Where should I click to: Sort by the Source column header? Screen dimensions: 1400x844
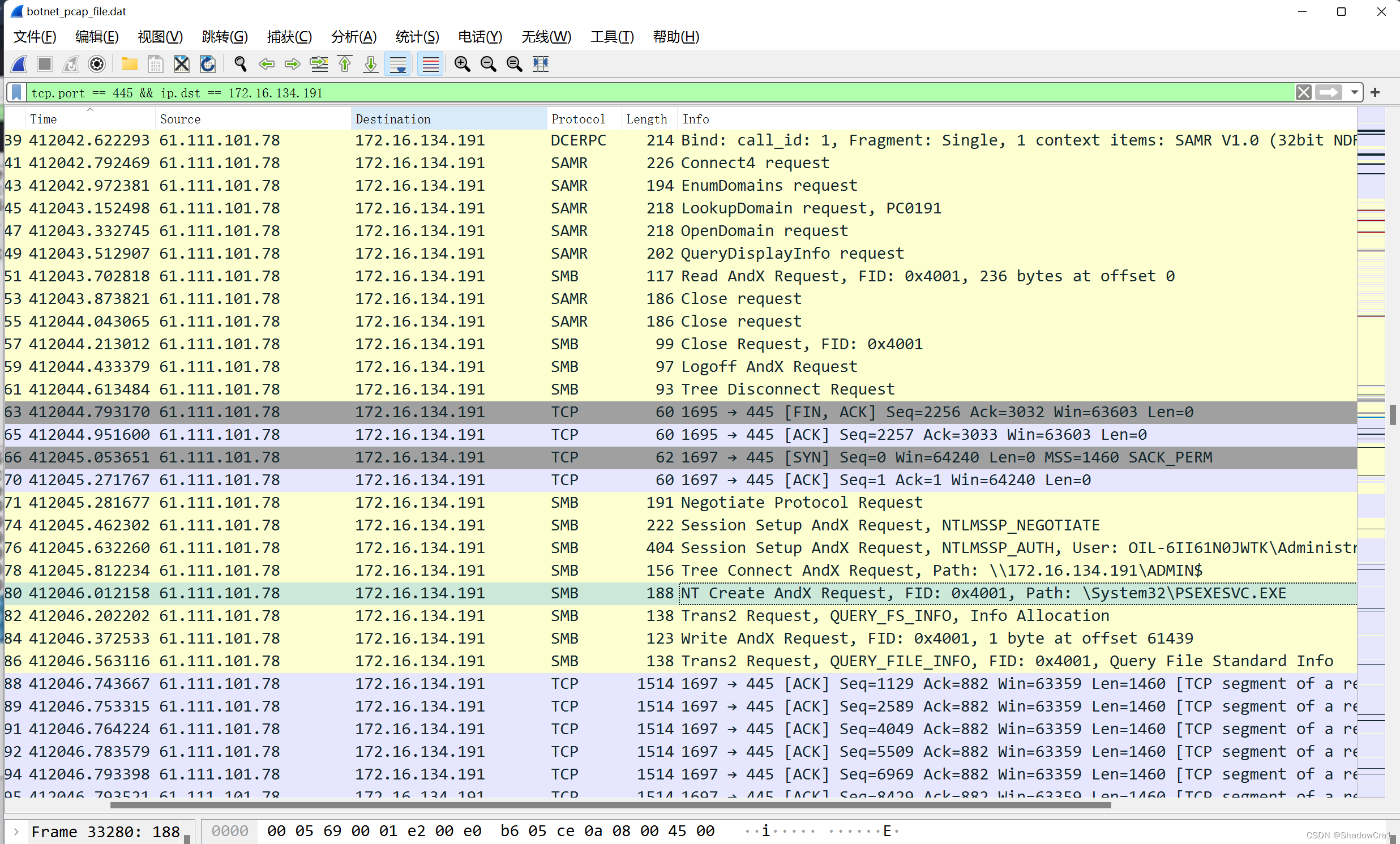tap(253, 119)
